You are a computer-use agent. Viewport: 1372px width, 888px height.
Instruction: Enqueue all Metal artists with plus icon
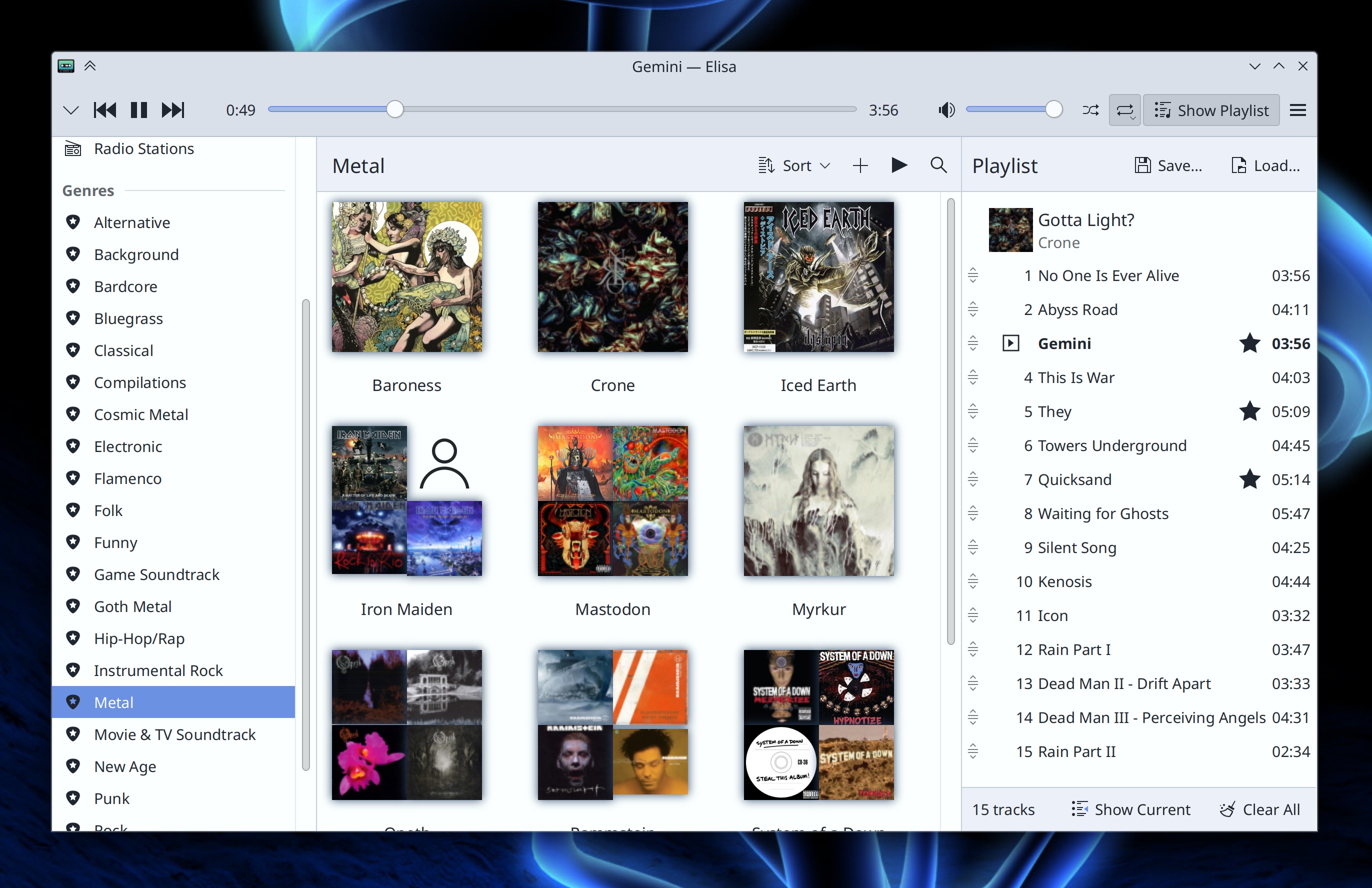pyautogui.click(x=860, y=165)
